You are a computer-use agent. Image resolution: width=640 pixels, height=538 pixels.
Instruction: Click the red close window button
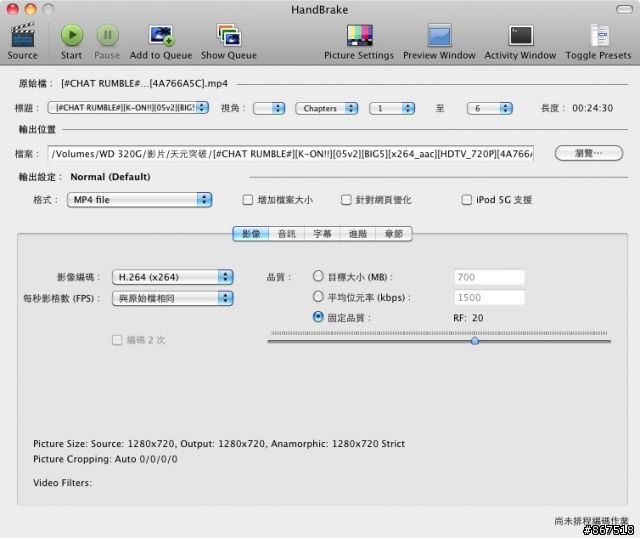[13, 9]
